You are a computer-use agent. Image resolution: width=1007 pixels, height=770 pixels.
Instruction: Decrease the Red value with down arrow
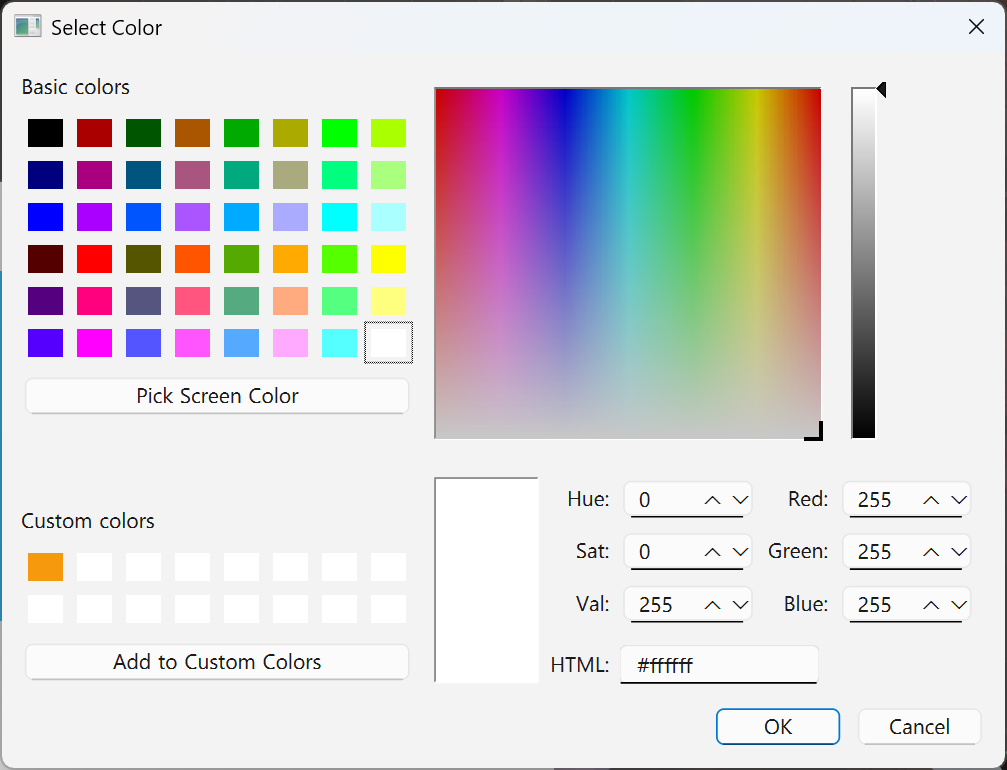point(959,499)
